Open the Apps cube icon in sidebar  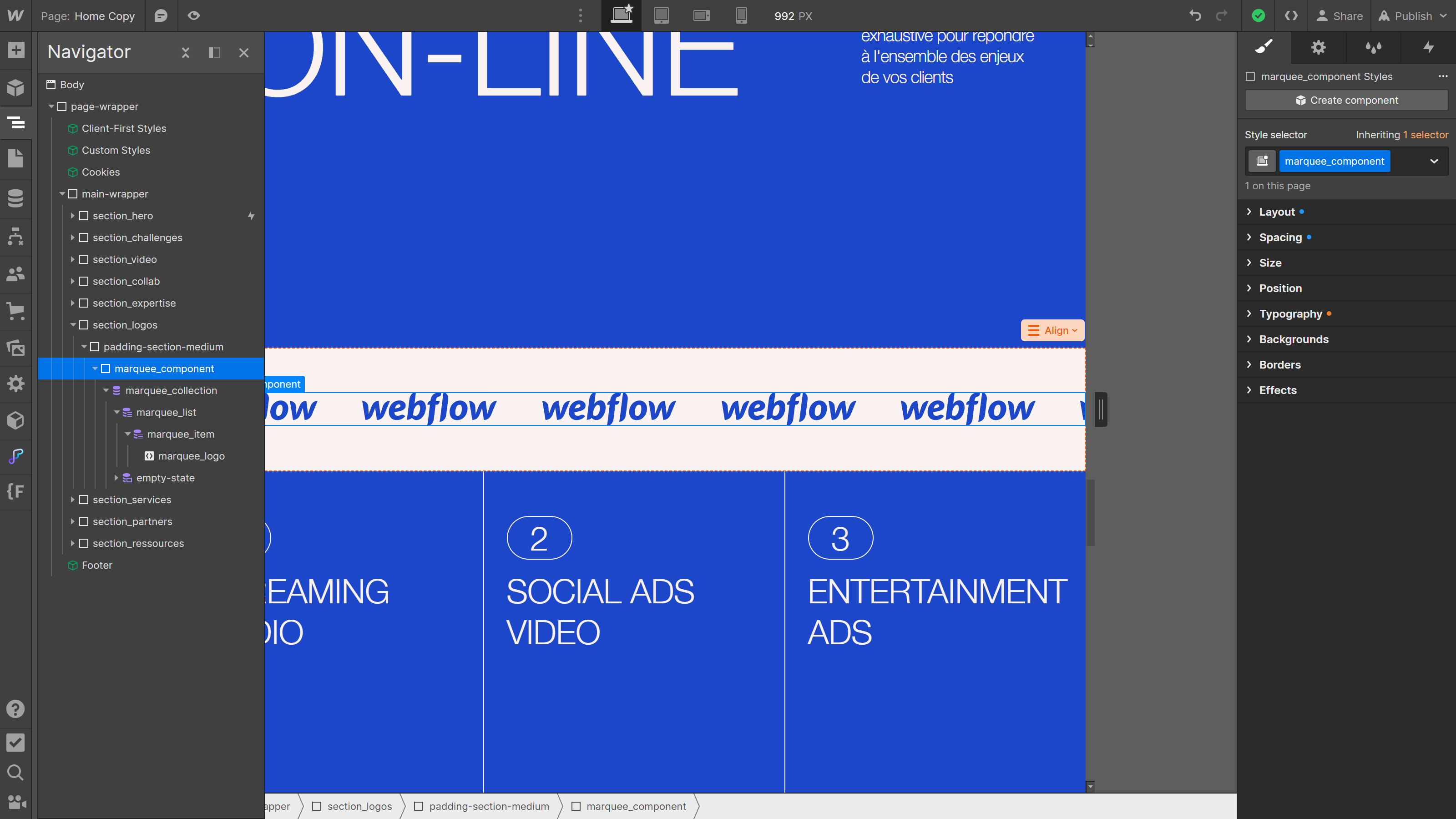coord(15,420)
